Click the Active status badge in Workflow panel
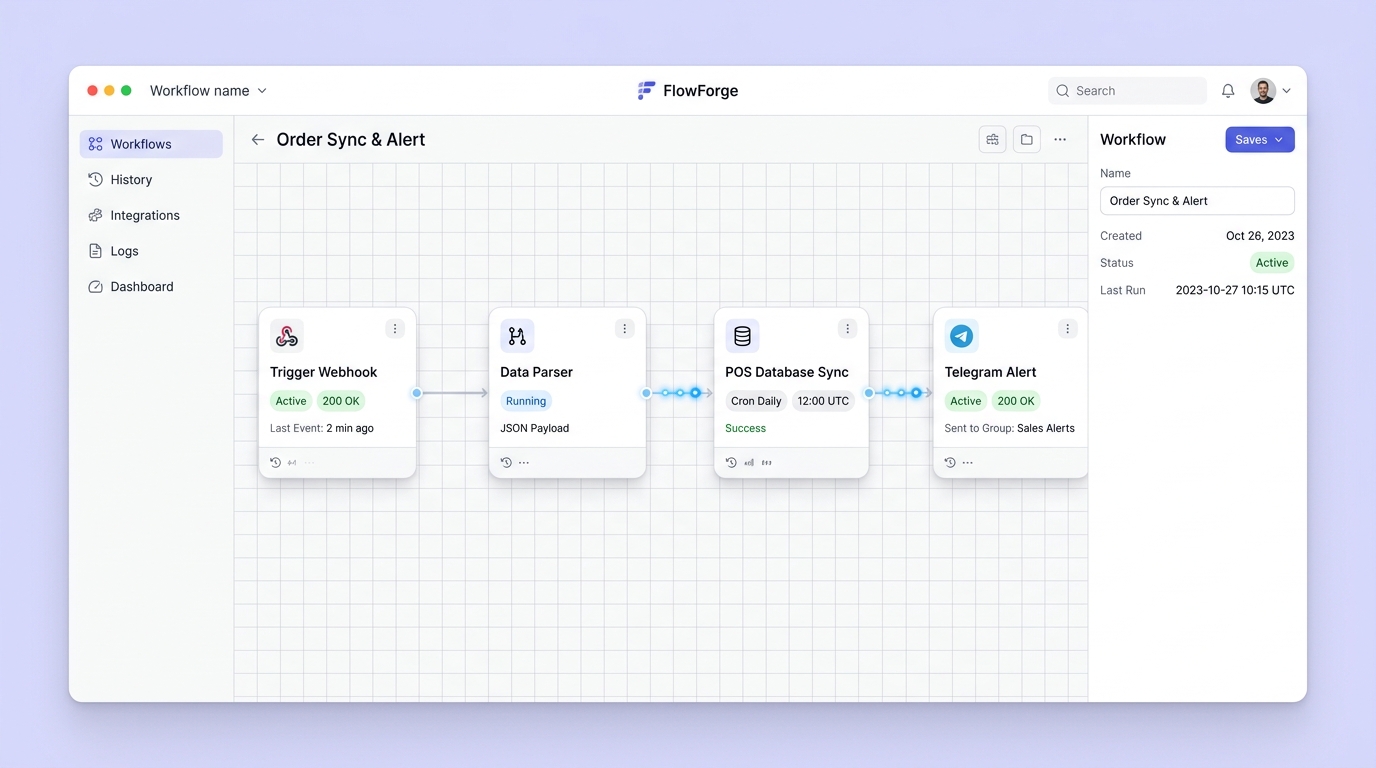This screenshot has width=1376, height=768. pyautogui.click(x=1272, y=263)
